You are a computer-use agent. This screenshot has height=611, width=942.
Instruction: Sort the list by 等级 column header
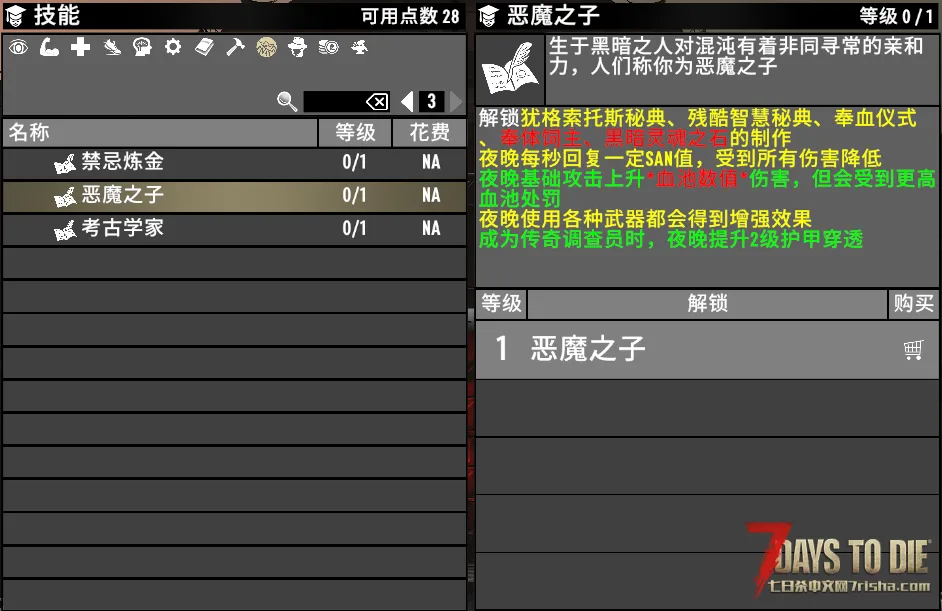[x=355, y=133]
